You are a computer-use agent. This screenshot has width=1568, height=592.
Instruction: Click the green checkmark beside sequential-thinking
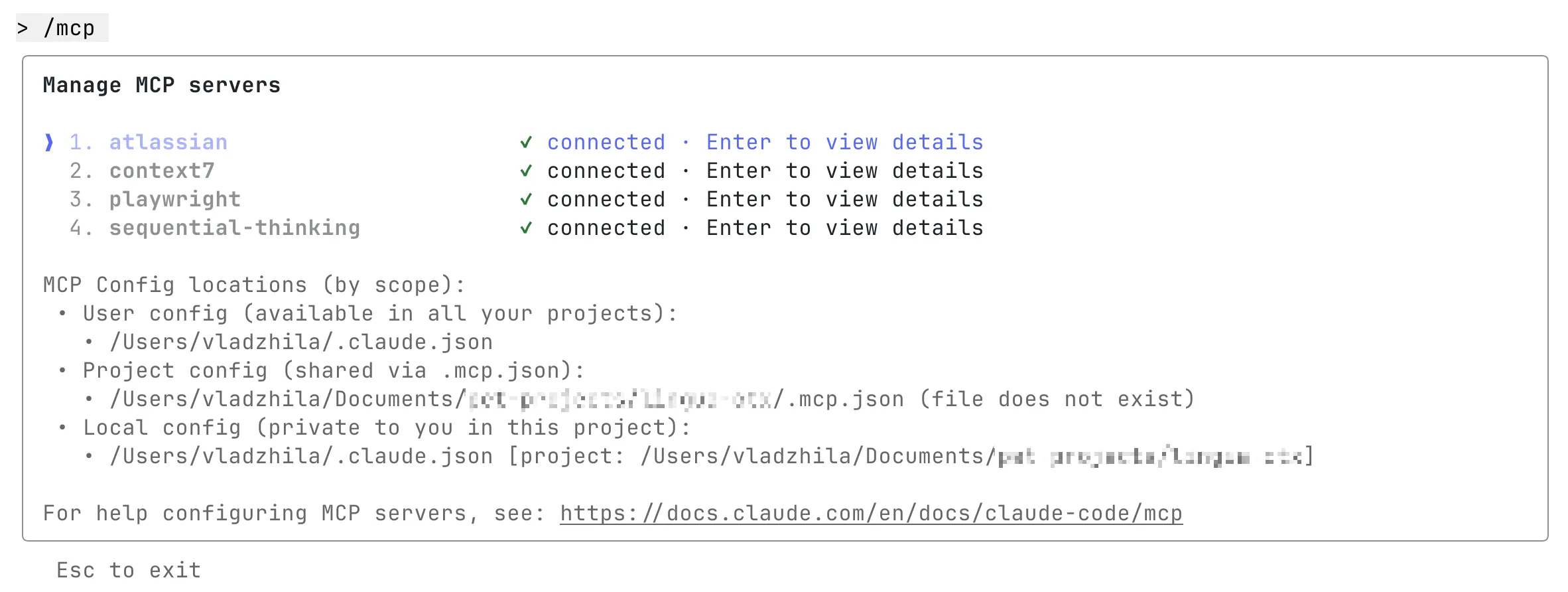[x=526, y=228]
